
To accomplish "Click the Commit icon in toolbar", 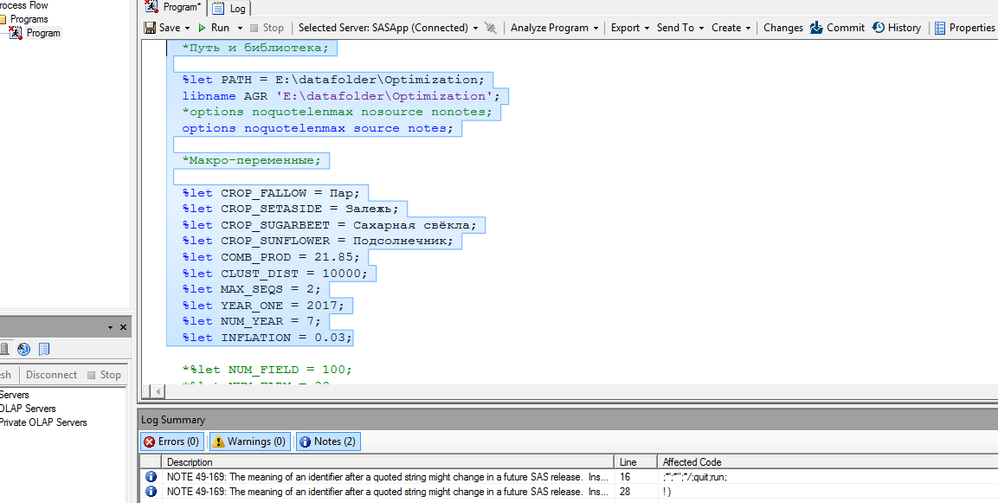I will point(817,28).
